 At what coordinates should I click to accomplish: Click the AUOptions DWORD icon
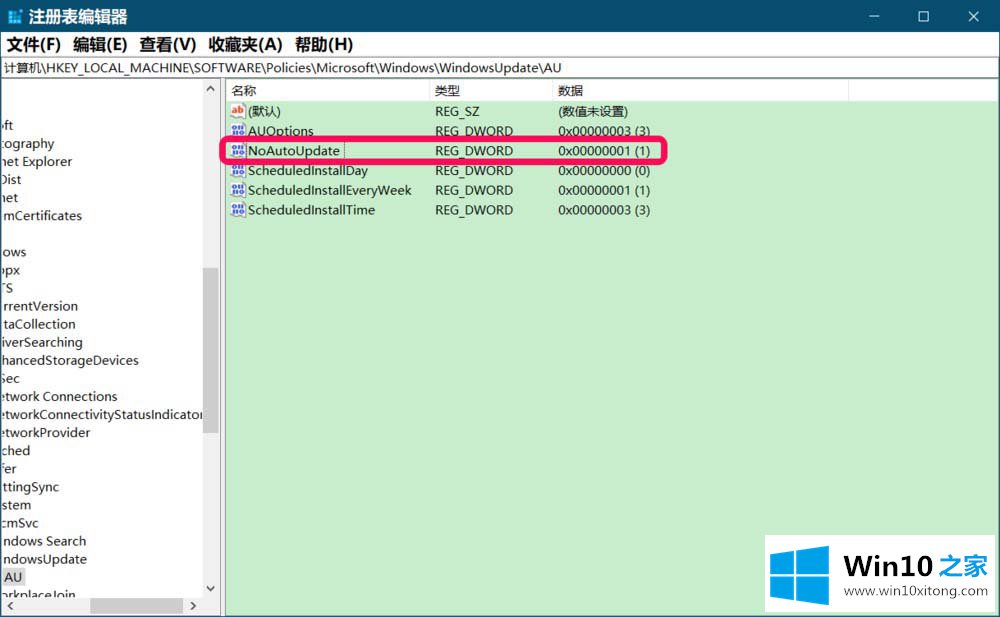237,131
